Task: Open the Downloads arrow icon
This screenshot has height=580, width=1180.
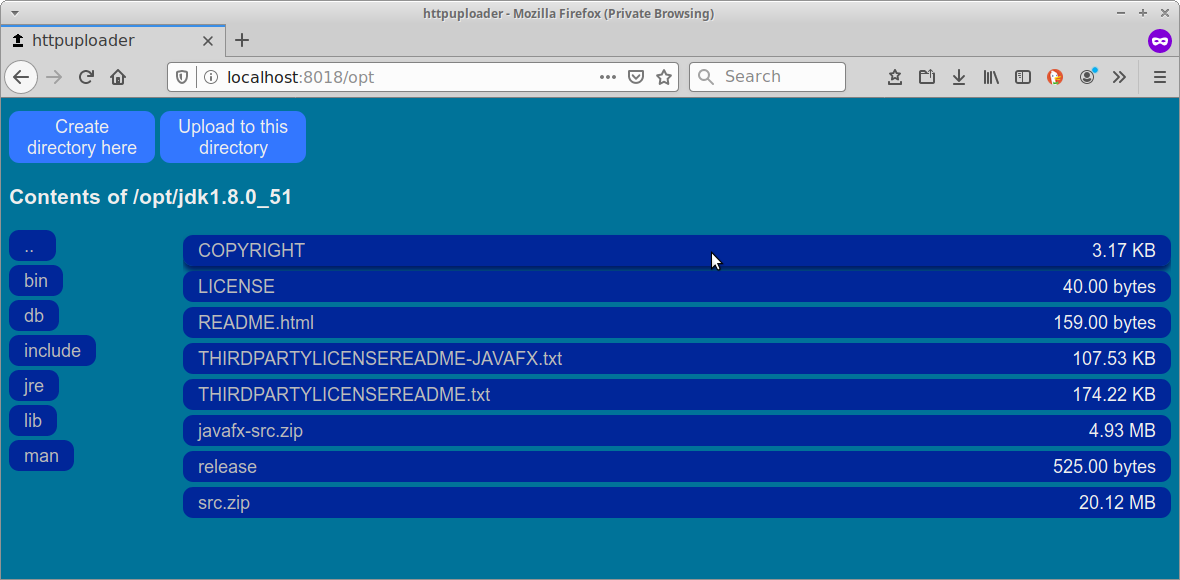Action: point(959,77)
